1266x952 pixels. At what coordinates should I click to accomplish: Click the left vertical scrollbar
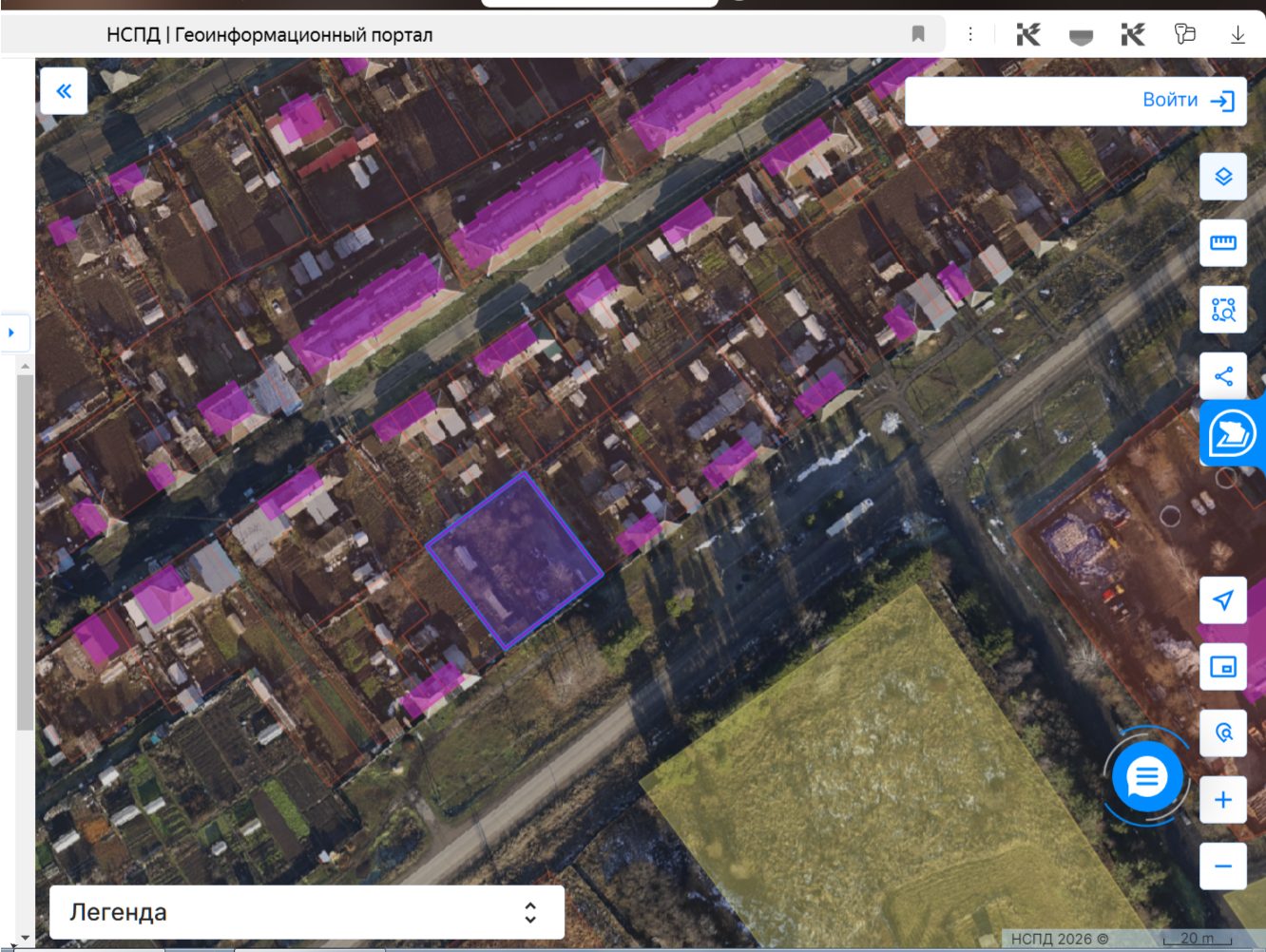point(25,551)
